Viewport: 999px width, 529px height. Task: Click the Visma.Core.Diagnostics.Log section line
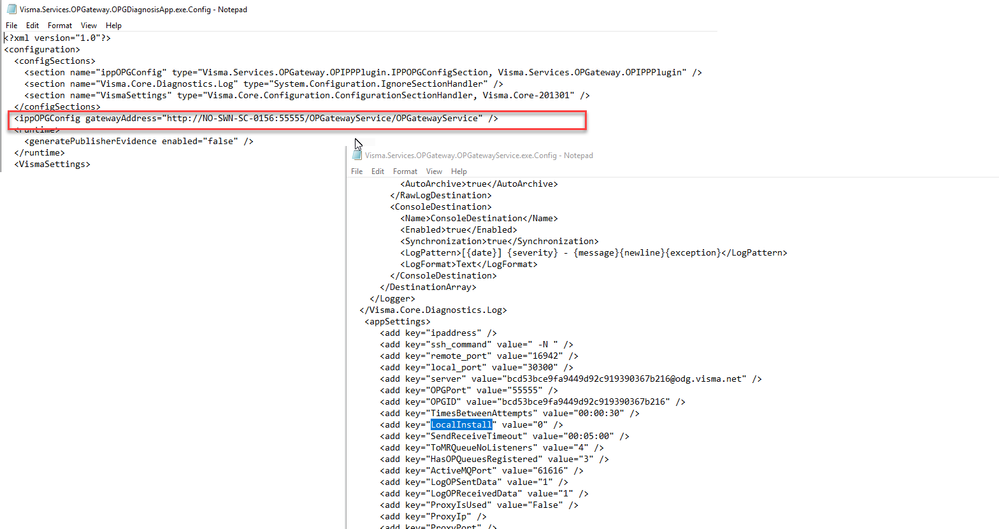click(264, 84)
